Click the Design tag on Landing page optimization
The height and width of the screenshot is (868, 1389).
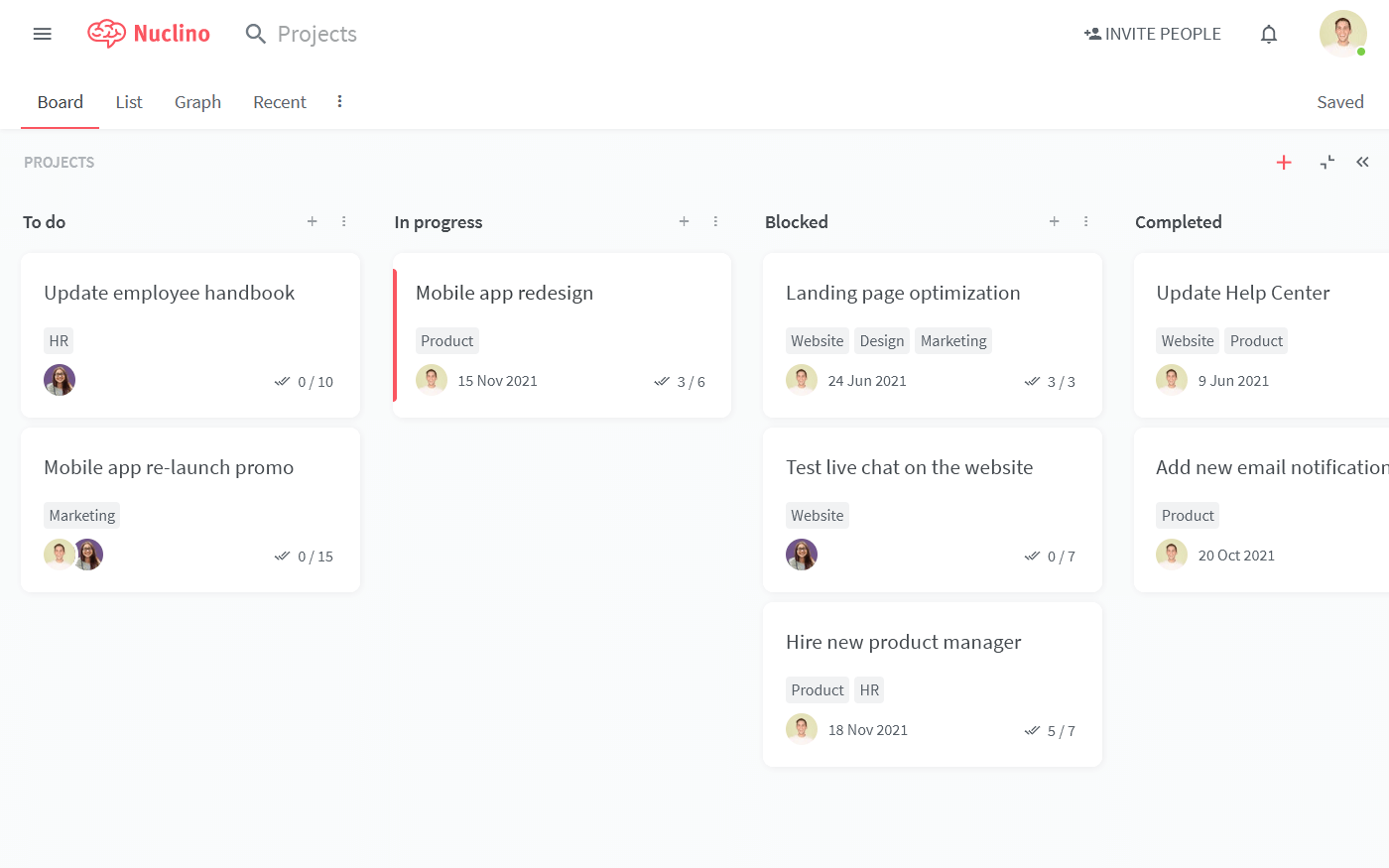click(882, 340)
